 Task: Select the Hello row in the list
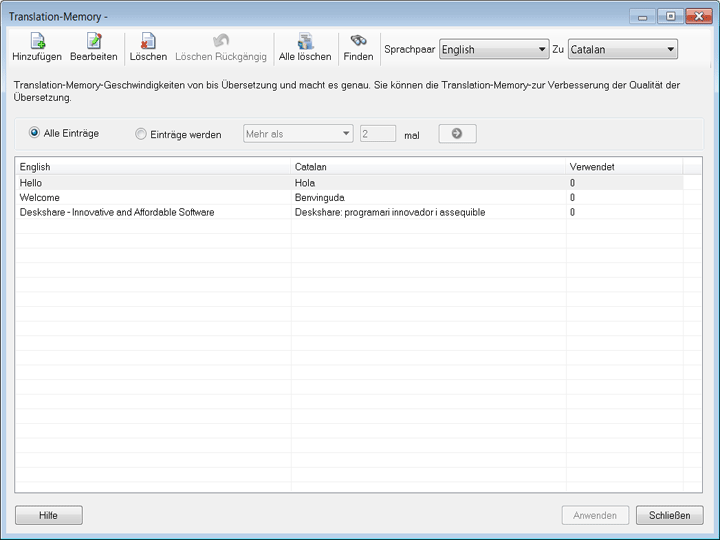coord(349,183)
